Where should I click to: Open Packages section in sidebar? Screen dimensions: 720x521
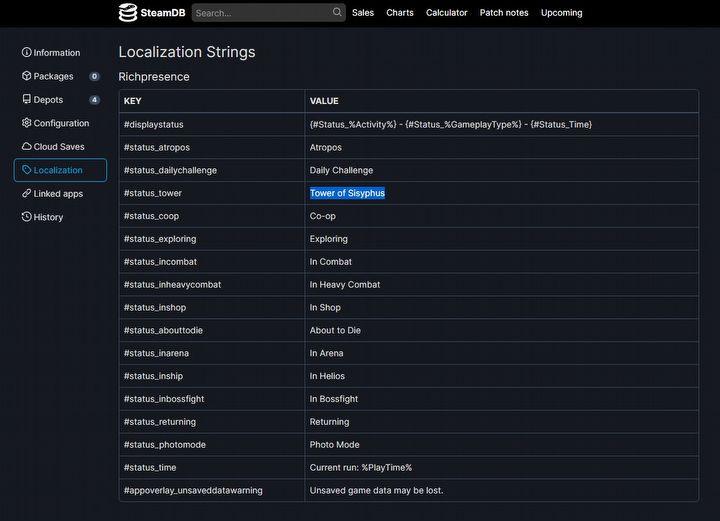tap(53, 76)
